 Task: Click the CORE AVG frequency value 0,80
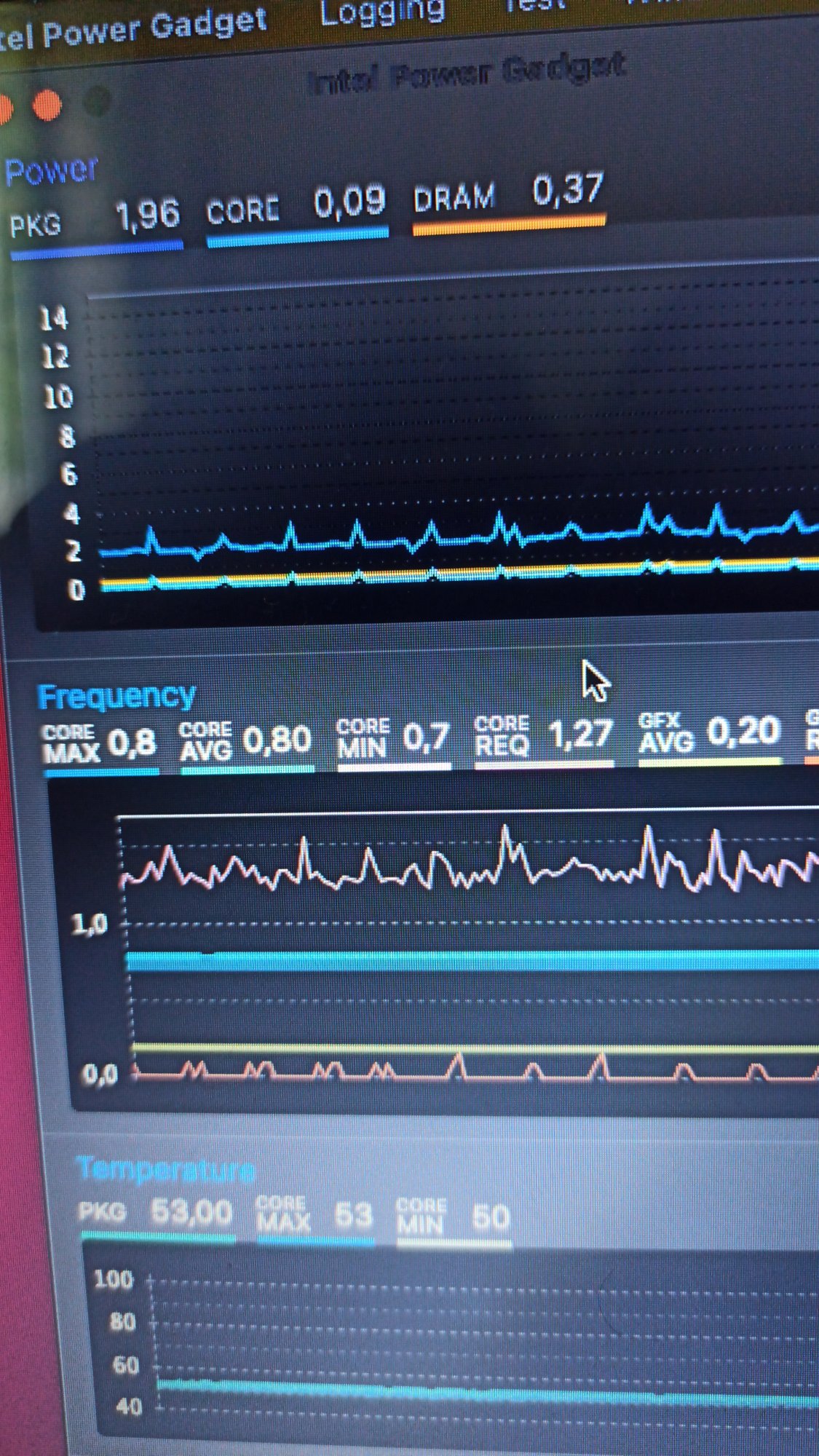277,740
